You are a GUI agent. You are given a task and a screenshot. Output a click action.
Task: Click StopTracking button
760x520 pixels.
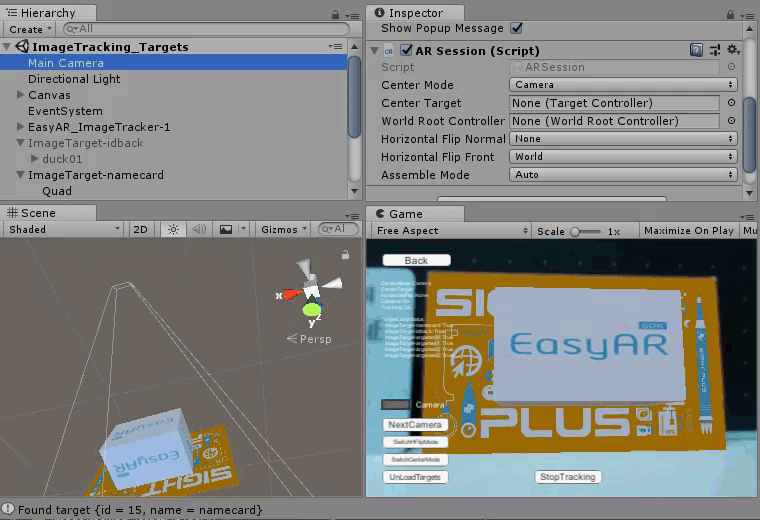pos(568,477)
